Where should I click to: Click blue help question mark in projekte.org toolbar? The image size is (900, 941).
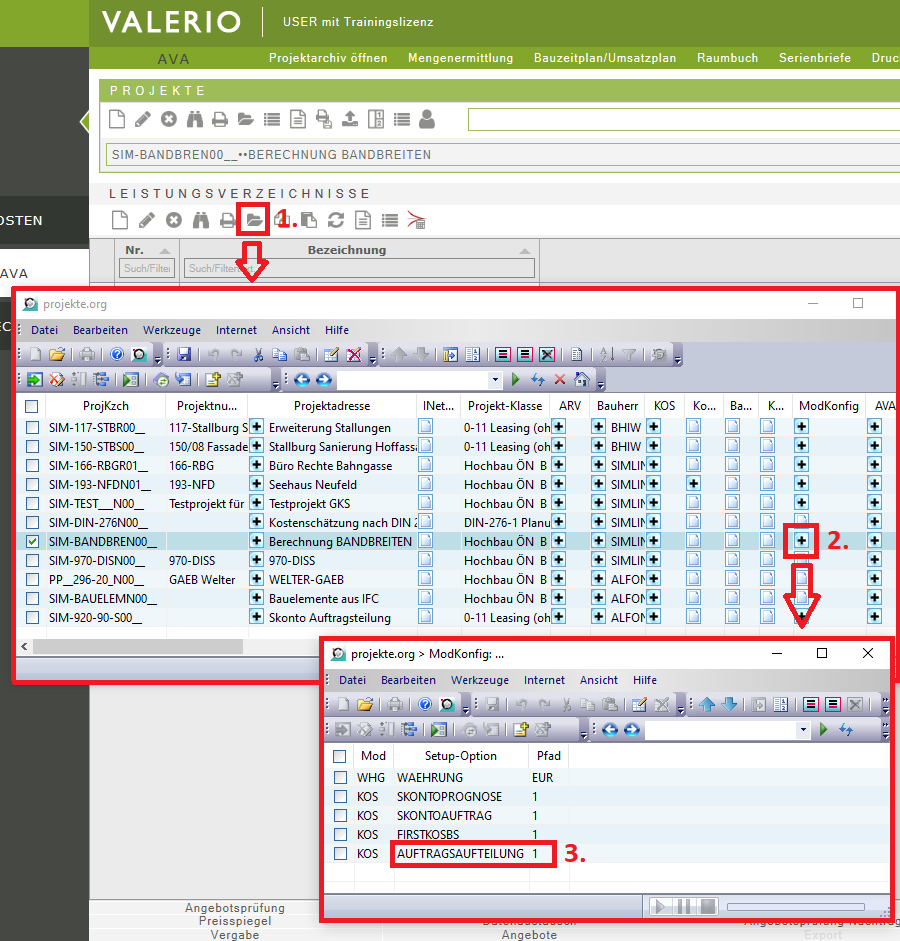click(x=116, y=354)
